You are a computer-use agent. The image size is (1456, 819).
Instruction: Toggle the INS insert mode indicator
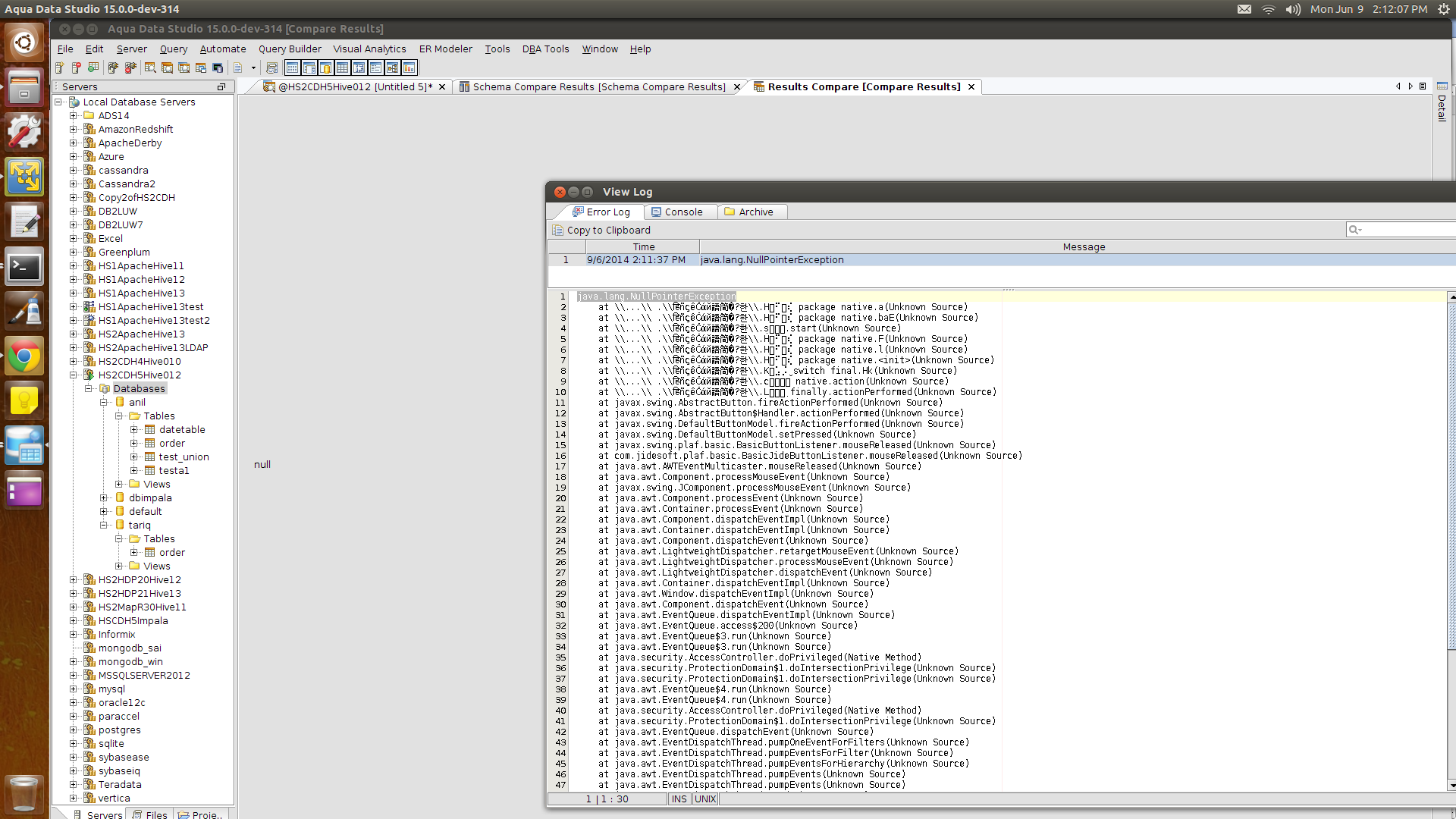point(679,799)
